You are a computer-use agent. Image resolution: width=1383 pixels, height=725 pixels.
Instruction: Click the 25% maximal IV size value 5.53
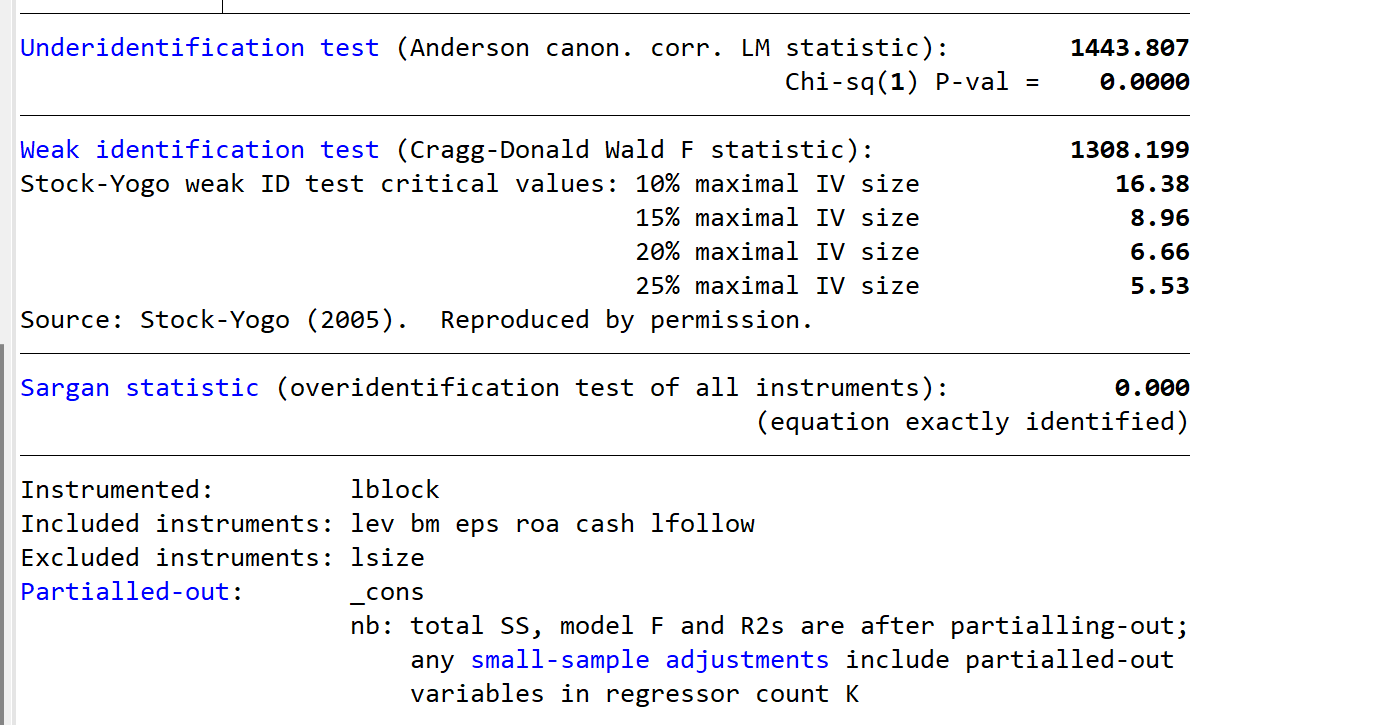pos(1160,286)
